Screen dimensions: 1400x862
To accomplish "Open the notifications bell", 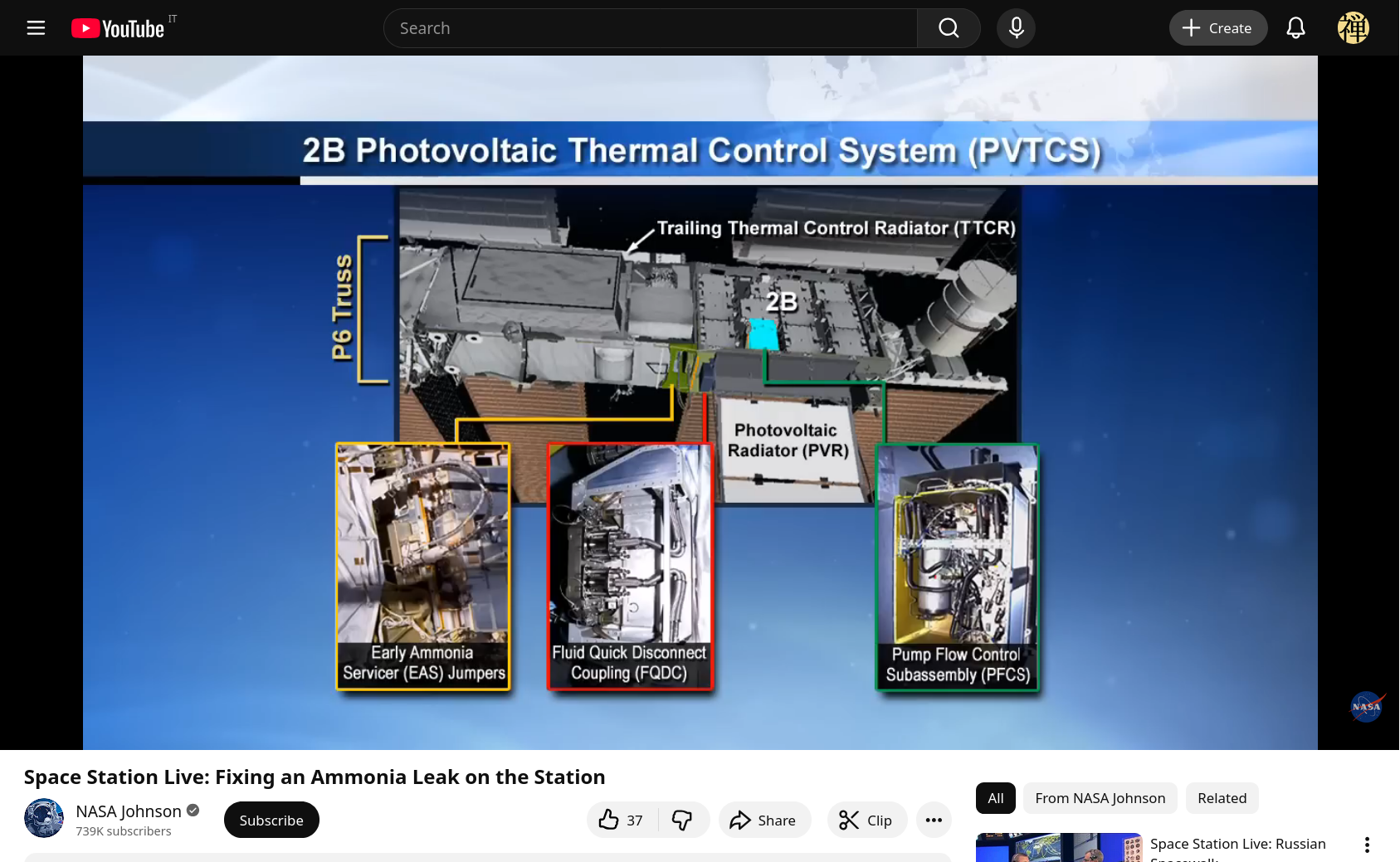I will 1295,28.
